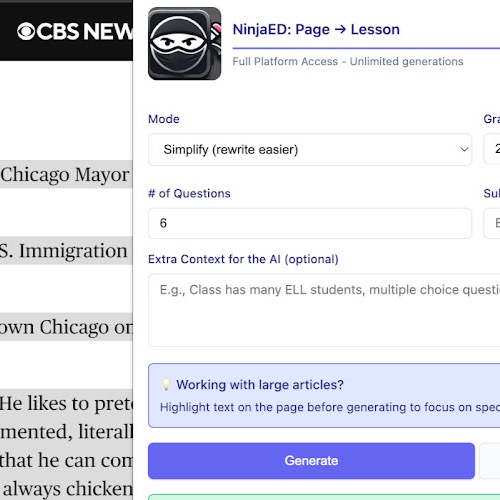
Task: Click 'Extra Context for the AI (optional)' label
Action: pyautogui.click(x=243, y=259)
